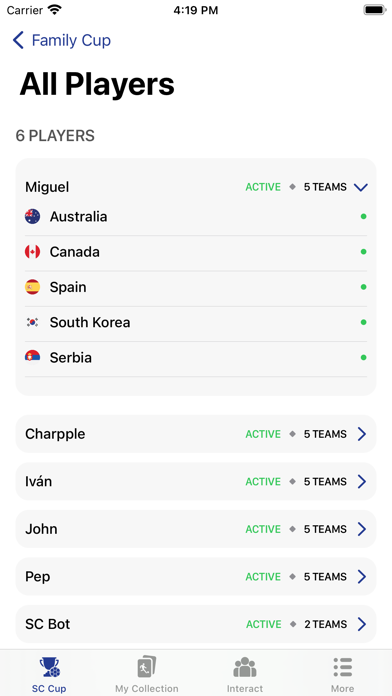Expand SC Bot's teams chevron

[x=362, y=624]
